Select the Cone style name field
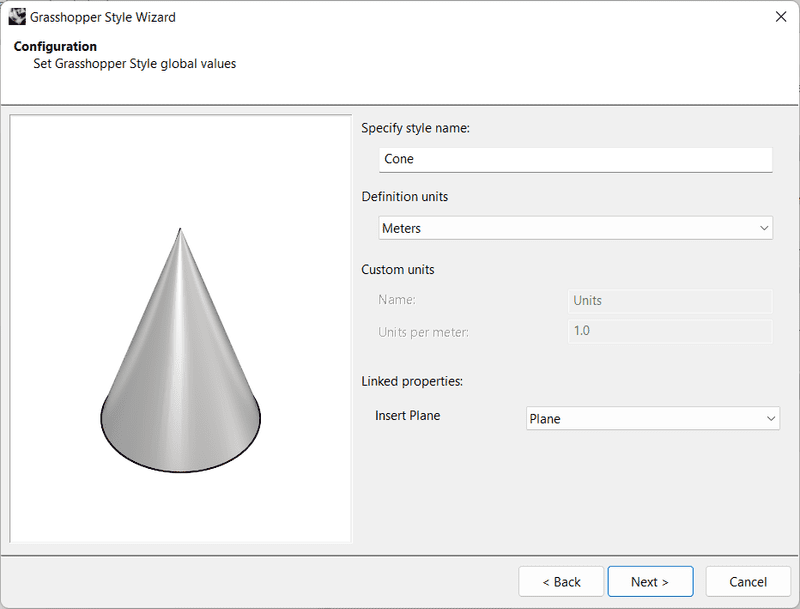Viewport: 800px width, 609px height. coord(576,159)
